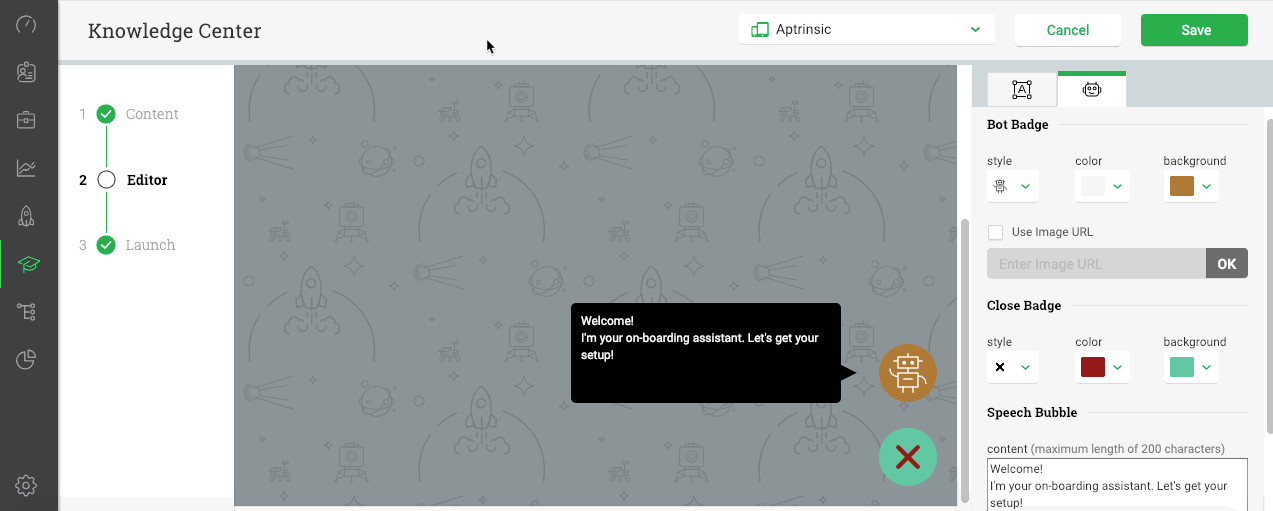1273x511 pixels.
Task: Open the Close Badge style dropdown
Action: tap(1013, 367)
